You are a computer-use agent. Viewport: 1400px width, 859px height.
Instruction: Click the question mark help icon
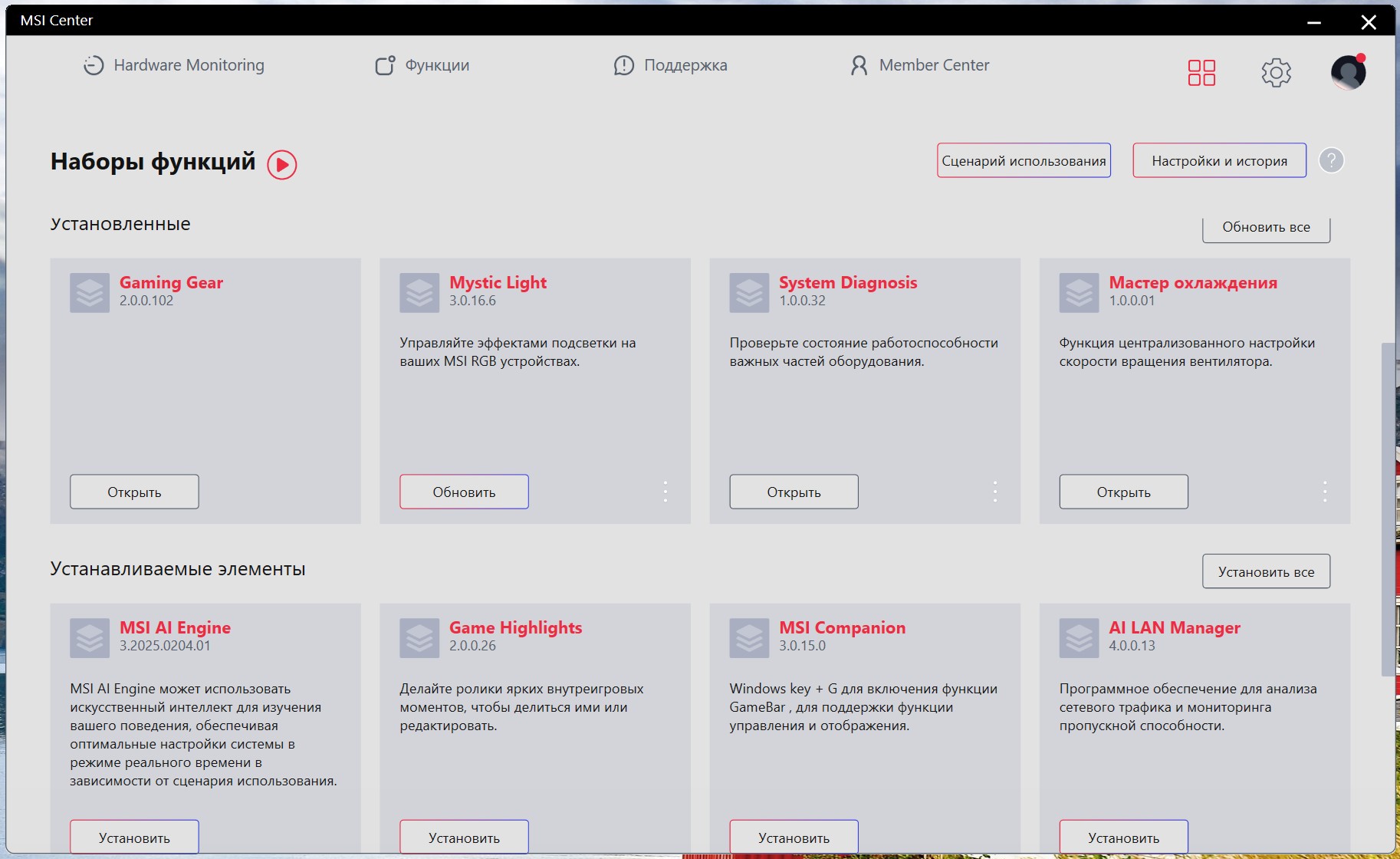pos(1331,160)
